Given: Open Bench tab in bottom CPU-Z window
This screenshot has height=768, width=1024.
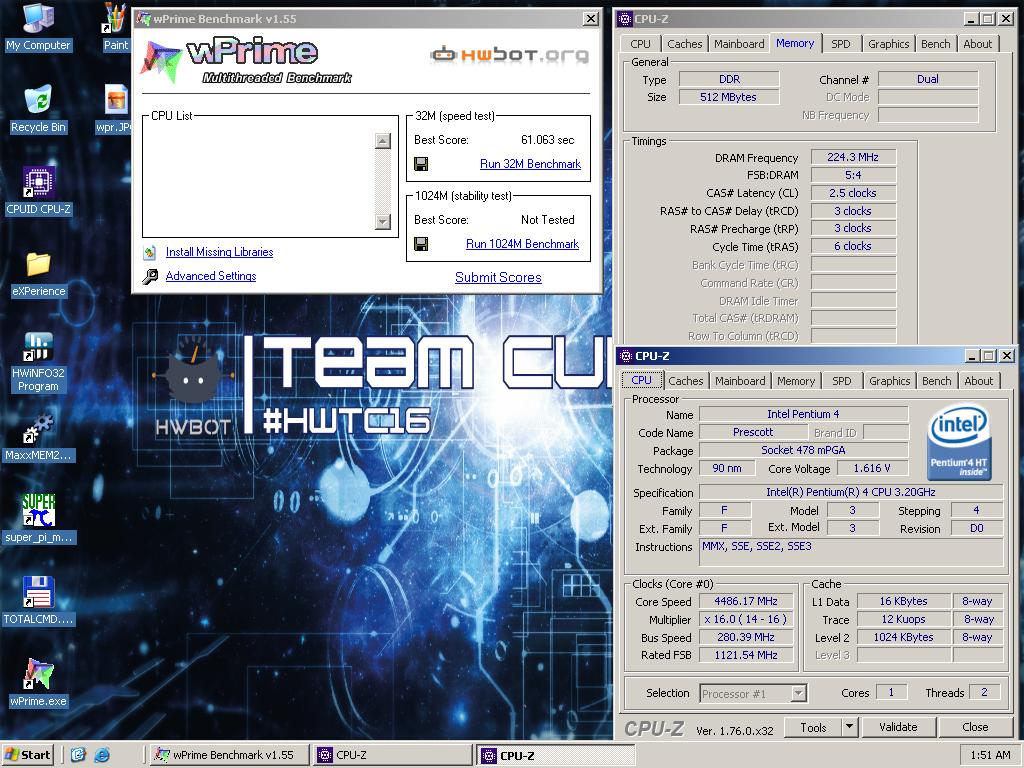Looking at the screenshot, I should 936,381.
